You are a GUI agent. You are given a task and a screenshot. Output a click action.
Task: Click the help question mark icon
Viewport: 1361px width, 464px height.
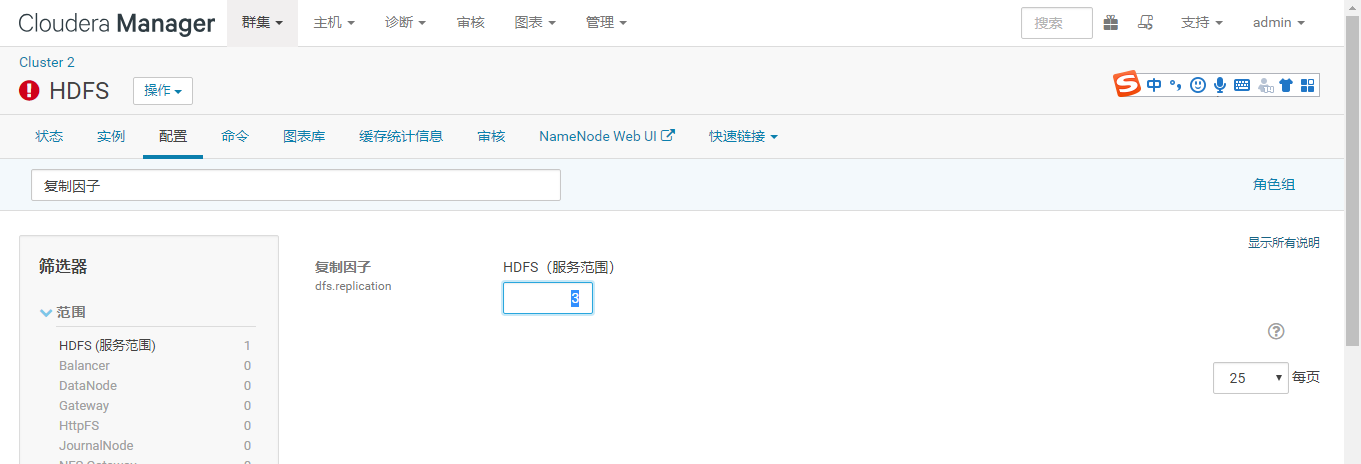point(1276,332)
